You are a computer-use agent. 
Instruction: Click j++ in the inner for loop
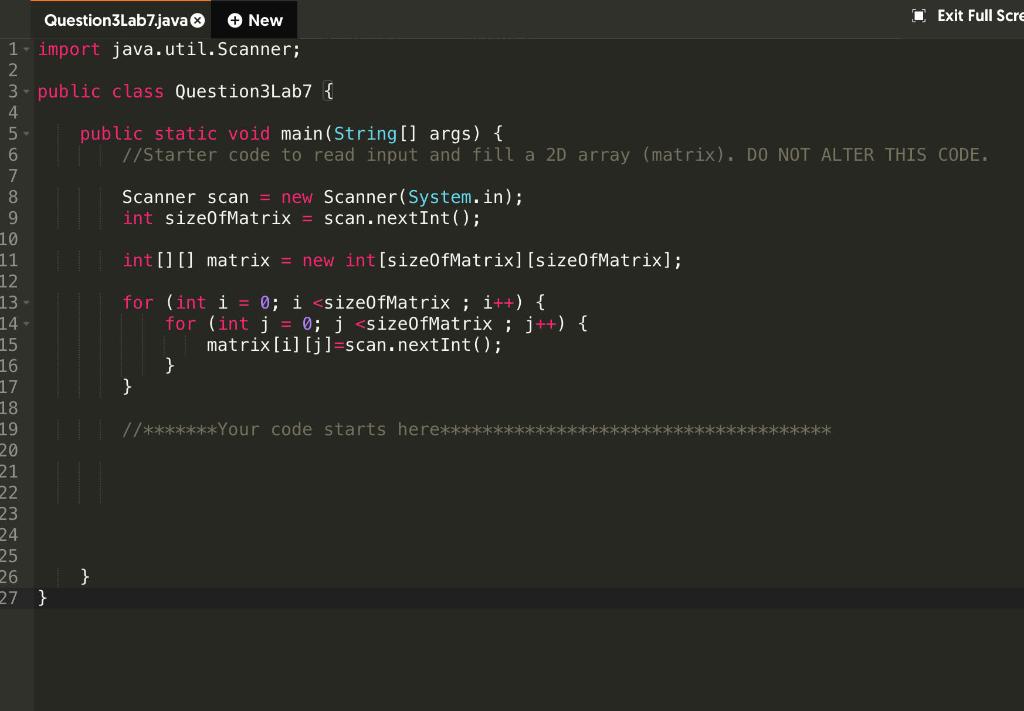pos(541,324)
